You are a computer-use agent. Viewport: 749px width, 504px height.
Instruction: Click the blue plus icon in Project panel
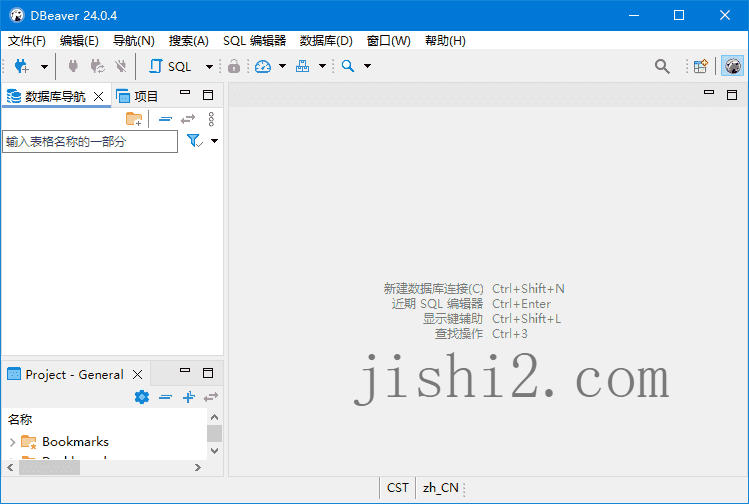point(189,397)
